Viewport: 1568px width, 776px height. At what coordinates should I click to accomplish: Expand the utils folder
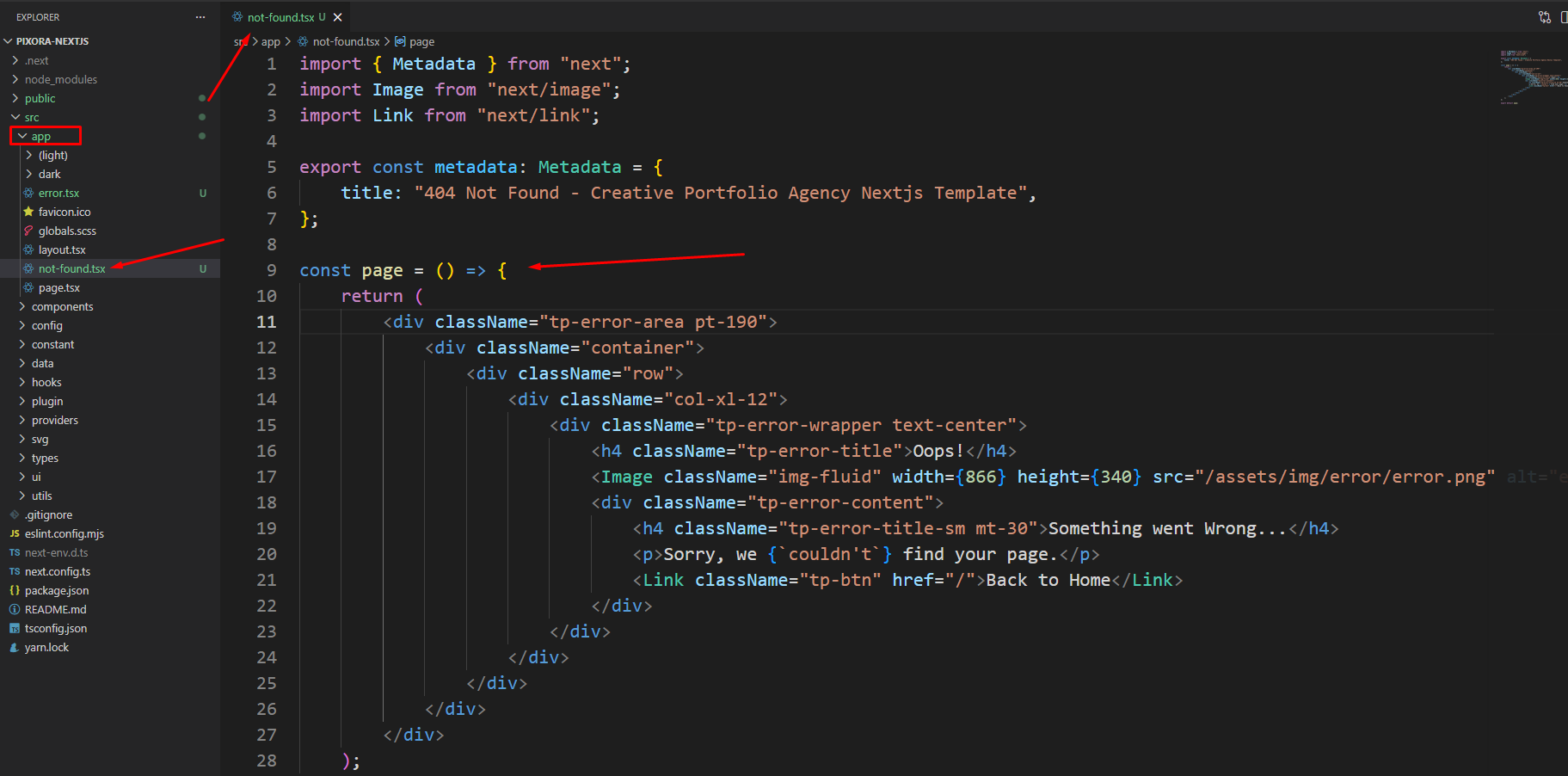tap(22, 496)
